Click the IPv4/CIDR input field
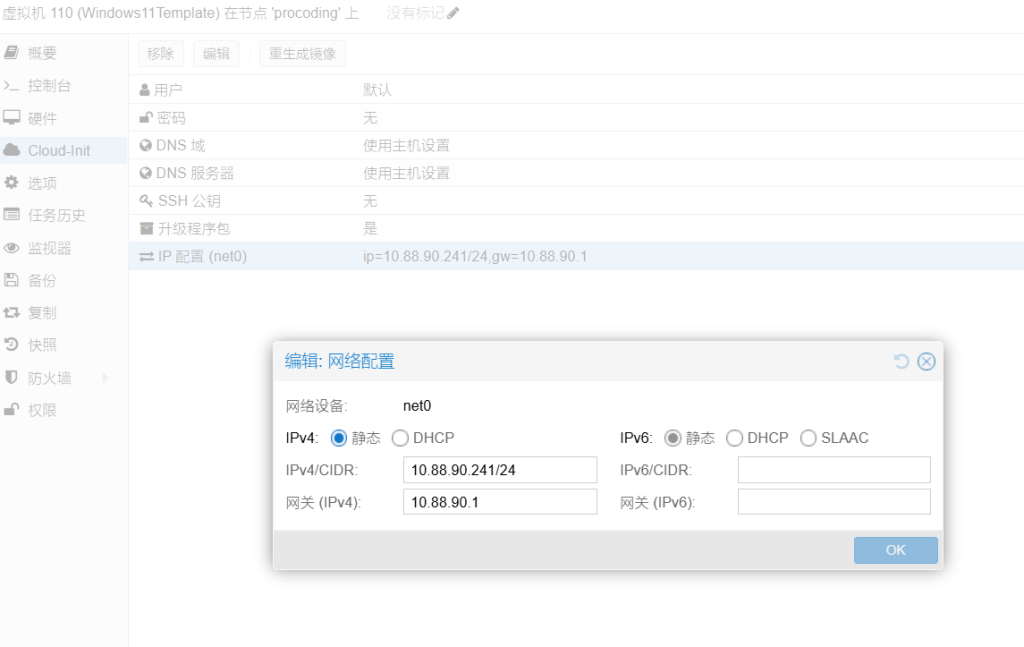This screenshot has width=1024, height=647. [x=500, y=470]
